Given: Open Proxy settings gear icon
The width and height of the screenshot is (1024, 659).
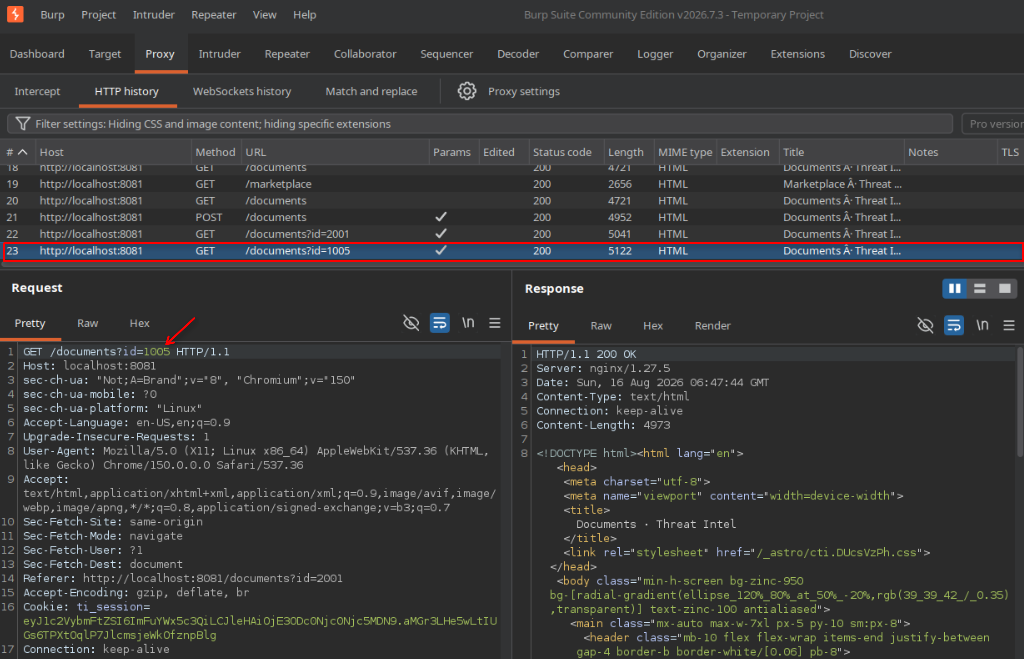Looking at the screenshot, I should click(x=466, y=91).
